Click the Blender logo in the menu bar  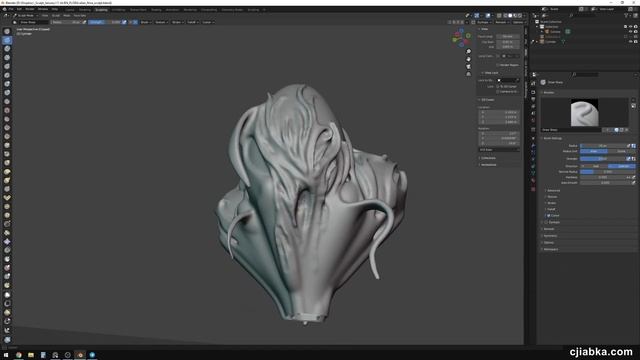[x=5, y=9]
